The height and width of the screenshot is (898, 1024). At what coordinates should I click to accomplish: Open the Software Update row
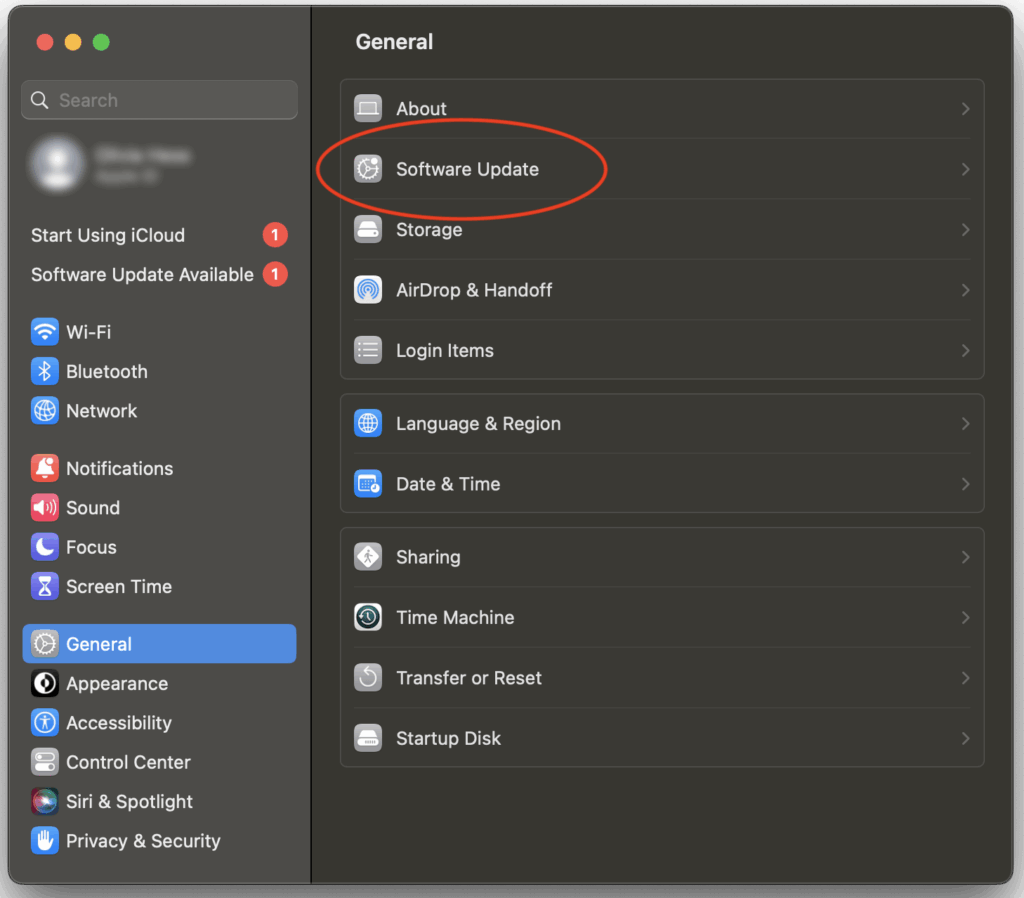pyautogui.click(x=467, y=170)
